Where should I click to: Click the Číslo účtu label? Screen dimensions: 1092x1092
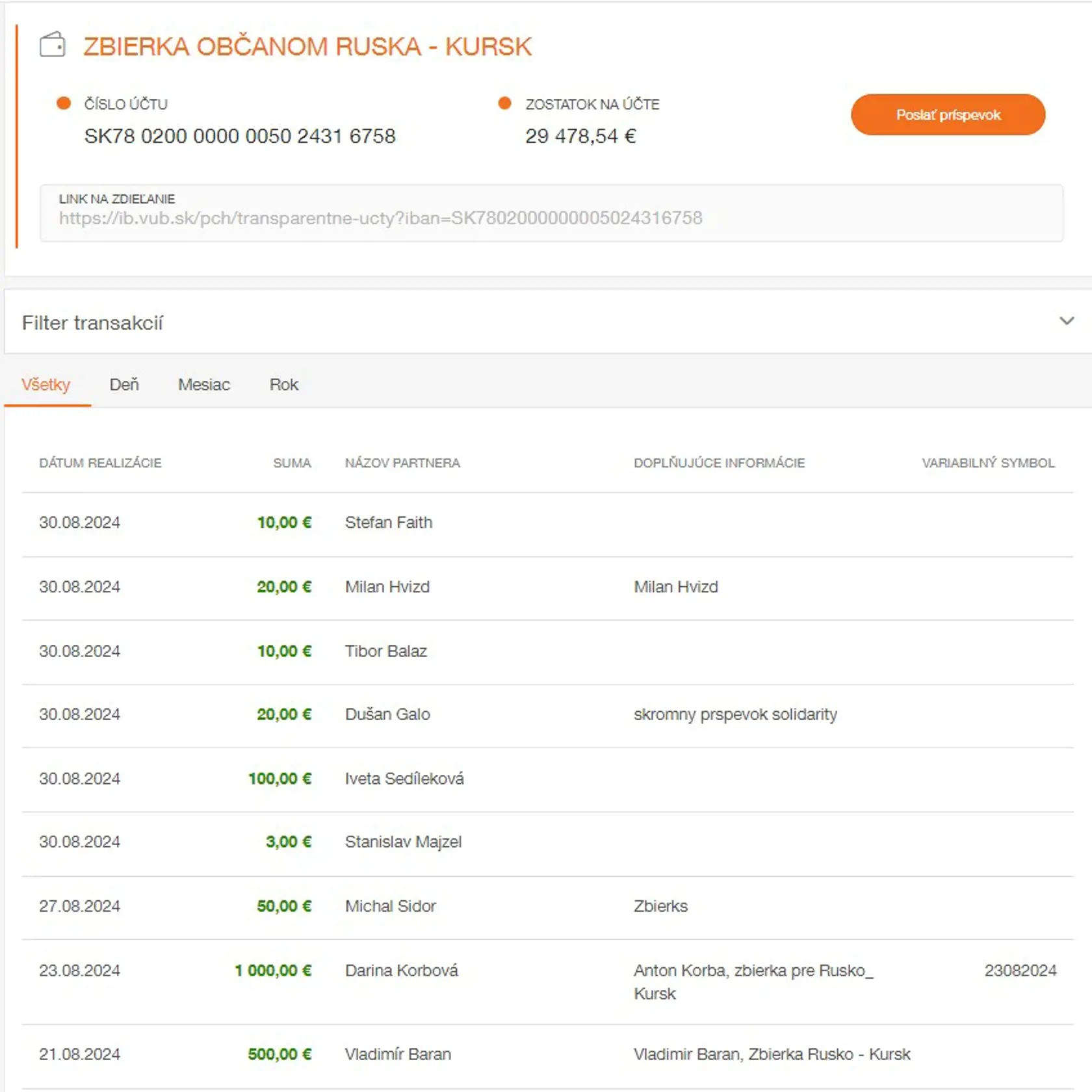[x=125, y=104]
